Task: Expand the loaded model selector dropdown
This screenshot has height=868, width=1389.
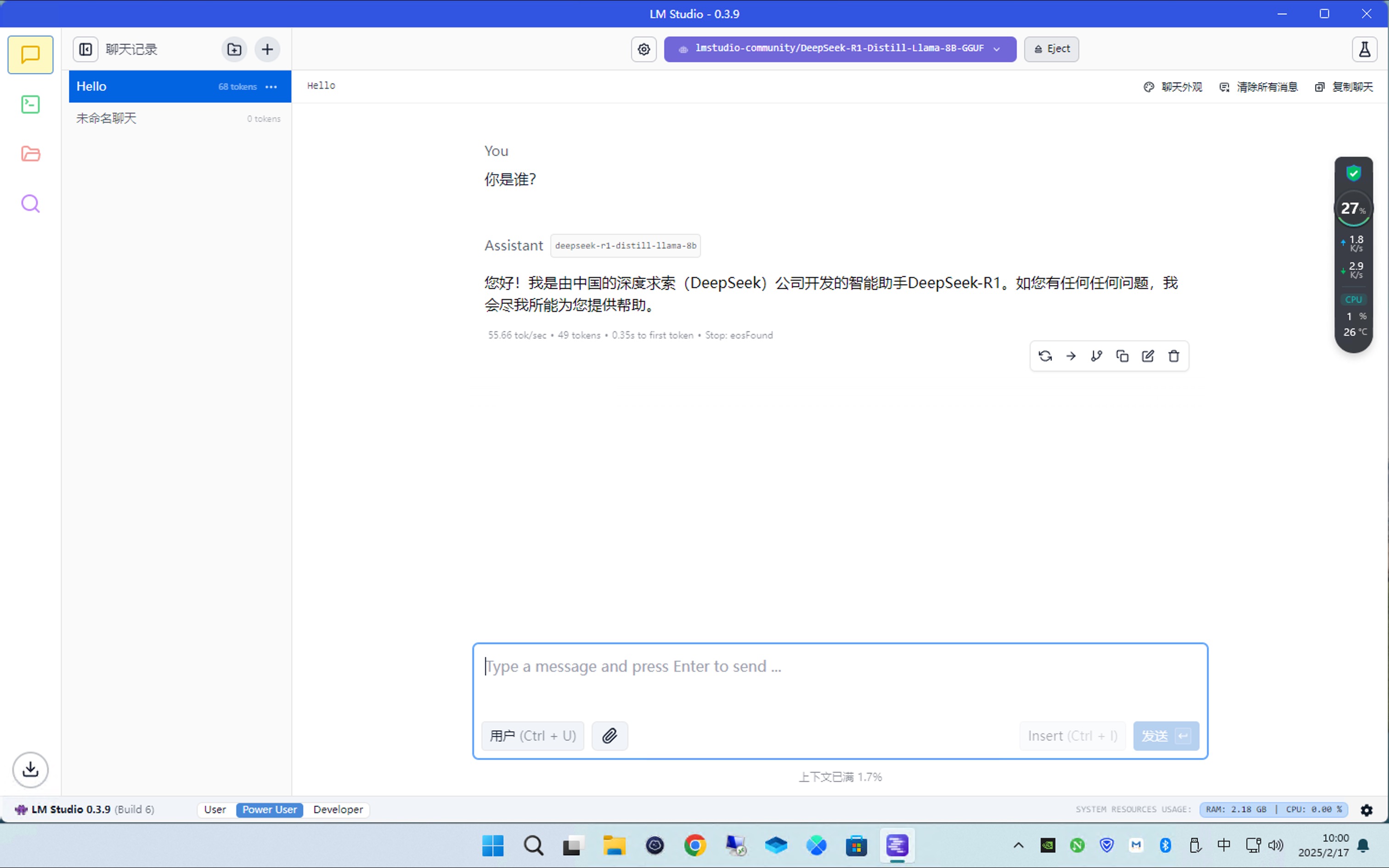Action: 840,50
